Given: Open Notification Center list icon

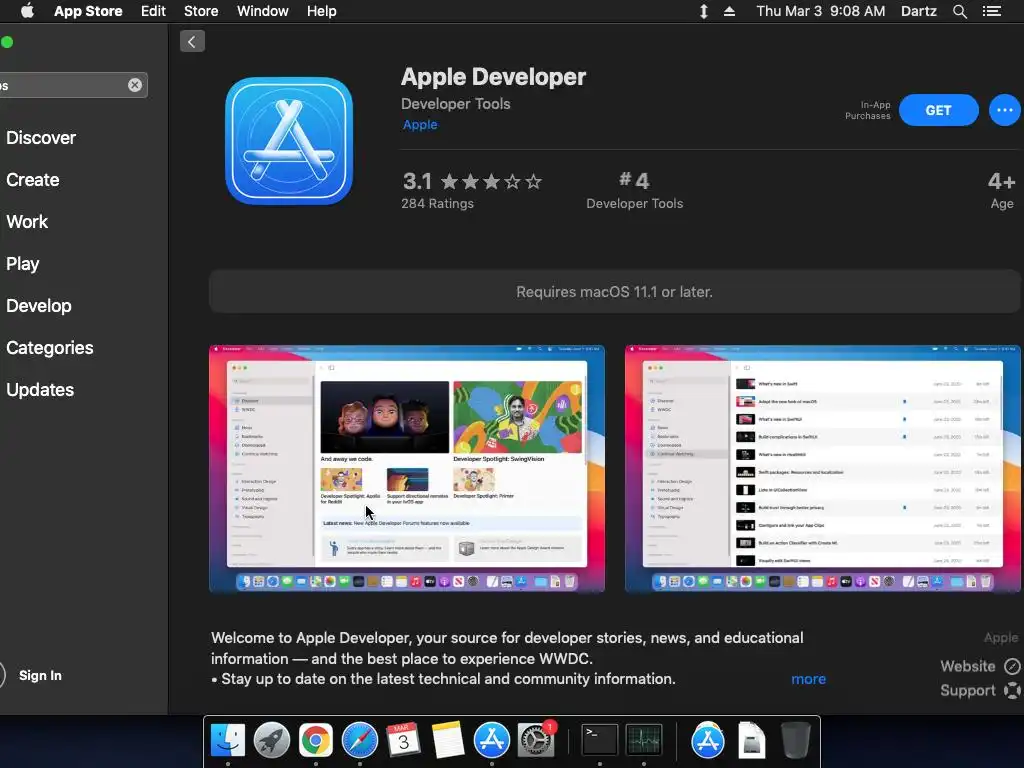Looking at the screenshot, I should (992, 11).
